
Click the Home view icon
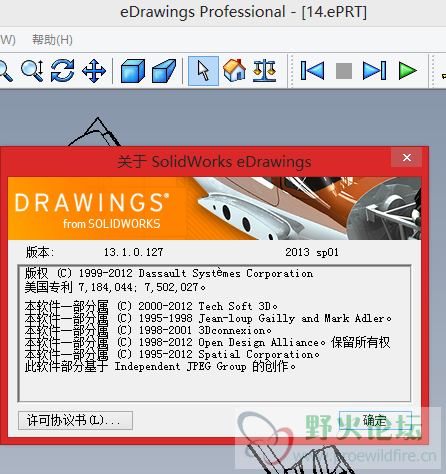tap(235, 71)
